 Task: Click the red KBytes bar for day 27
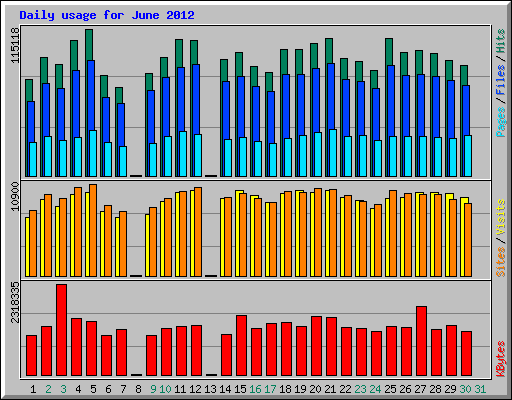[x=421, y=341]
